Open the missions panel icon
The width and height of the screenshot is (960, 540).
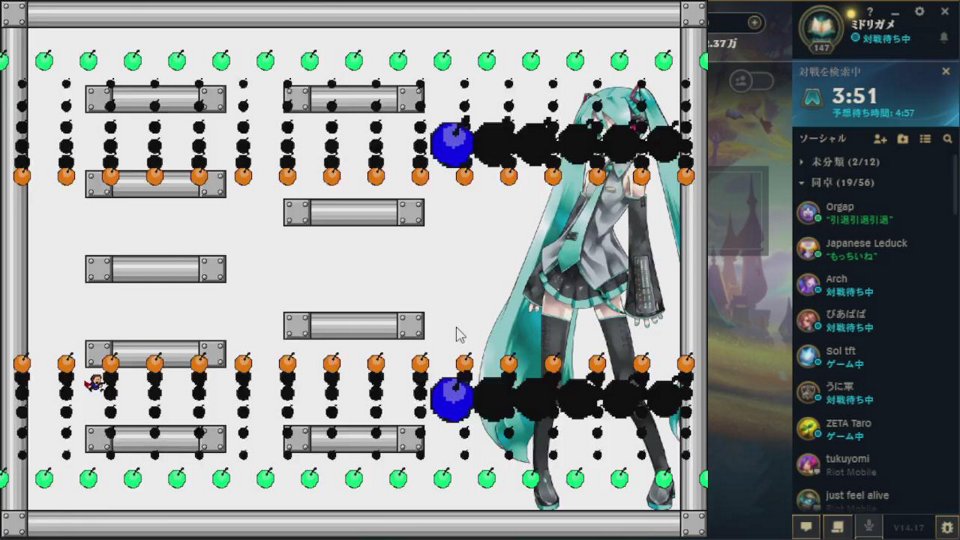click(837, 527)
